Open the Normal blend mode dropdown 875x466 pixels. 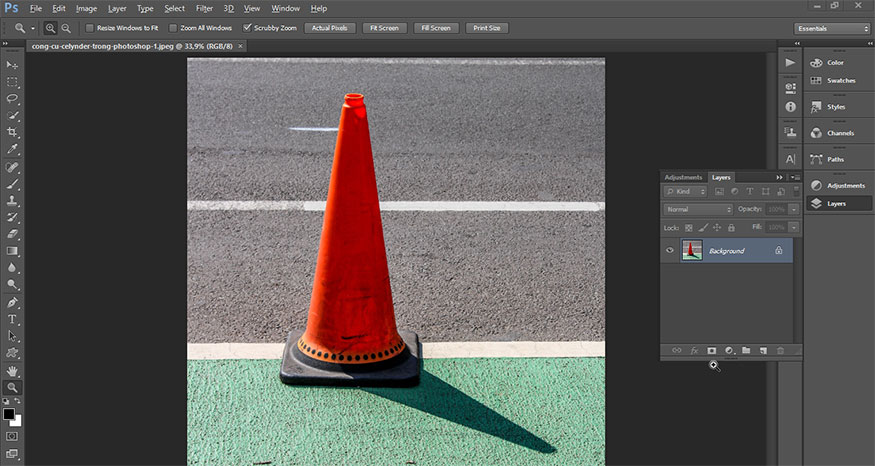[698, 209]
